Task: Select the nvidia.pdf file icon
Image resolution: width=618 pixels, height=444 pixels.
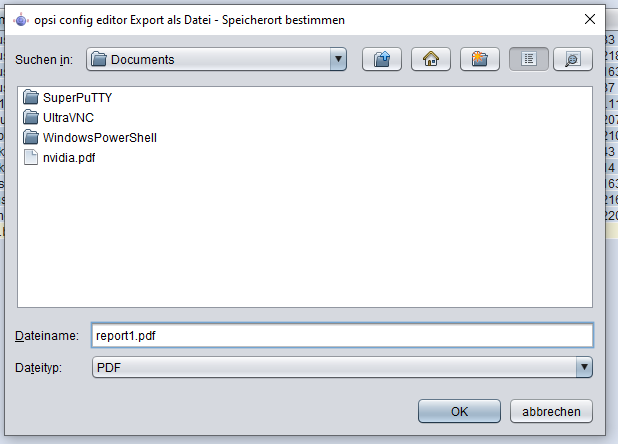Action: point(30,157)
